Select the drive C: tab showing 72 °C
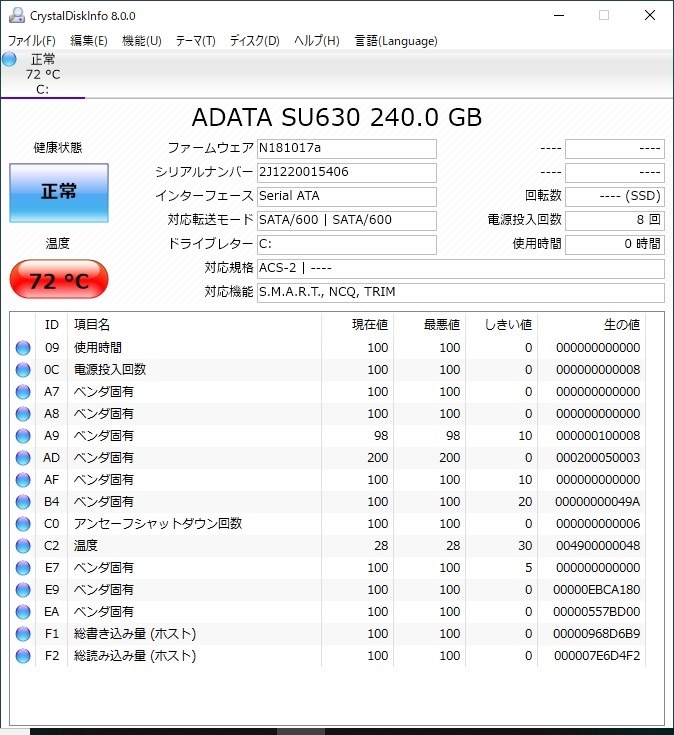The width and height of the screenshot is (674, 735). (43, 74)
